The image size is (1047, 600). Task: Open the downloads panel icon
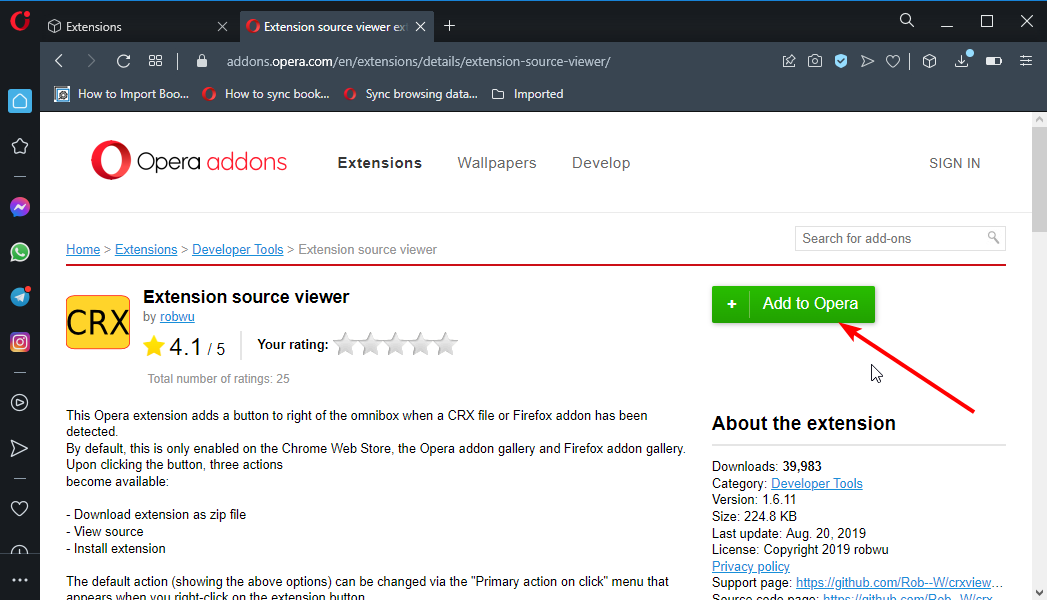coord(961,61)
